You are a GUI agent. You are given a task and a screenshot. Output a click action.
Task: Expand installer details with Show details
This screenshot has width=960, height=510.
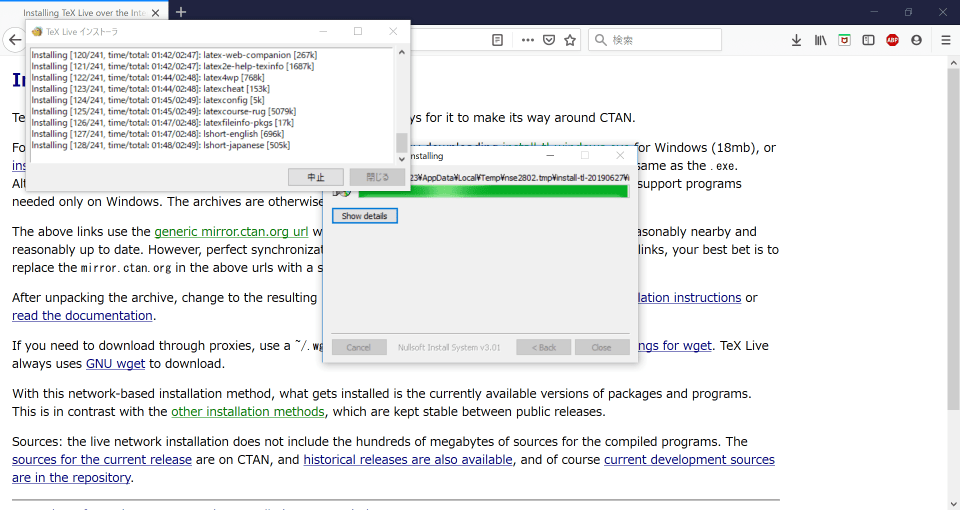click(365, 216)
